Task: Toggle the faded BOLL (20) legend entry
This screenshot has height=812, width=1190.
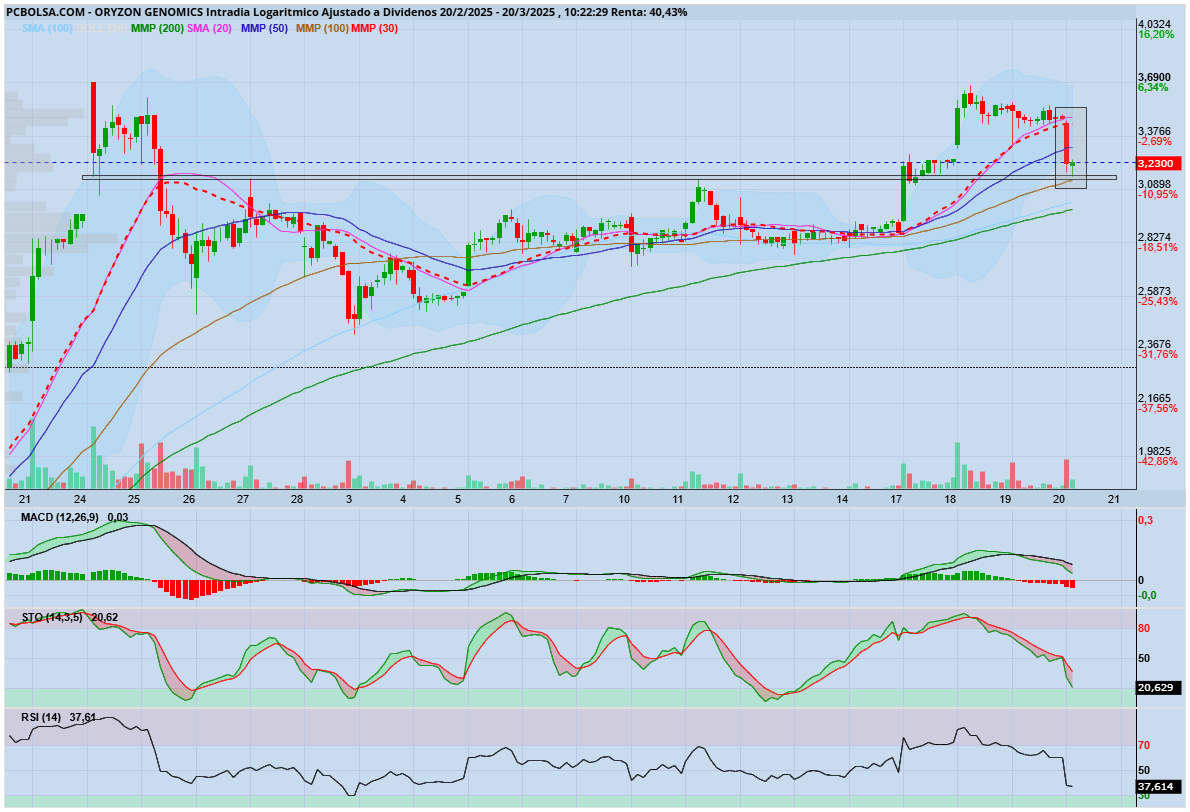Action: (102, 28)
